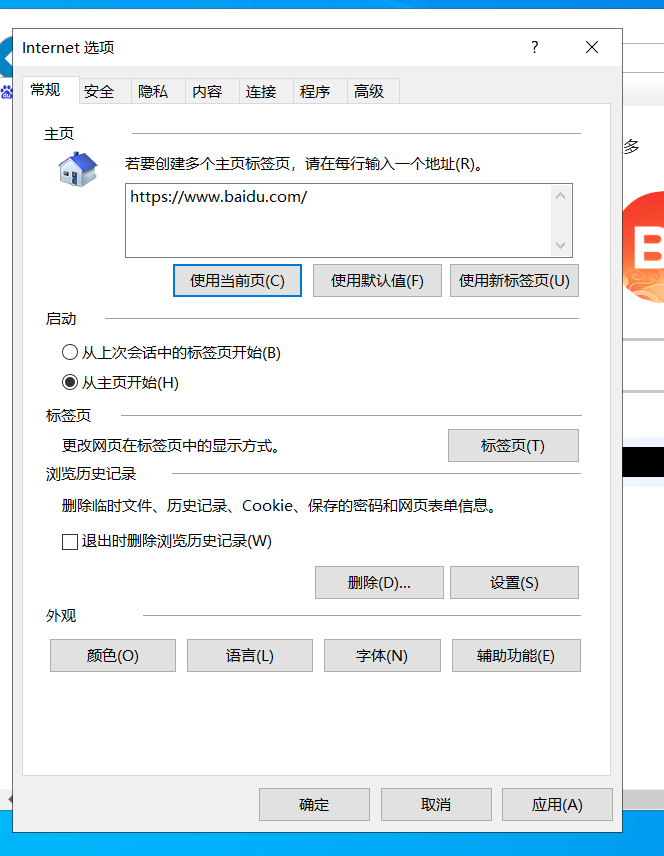Click the 应用(A) button

558,804
